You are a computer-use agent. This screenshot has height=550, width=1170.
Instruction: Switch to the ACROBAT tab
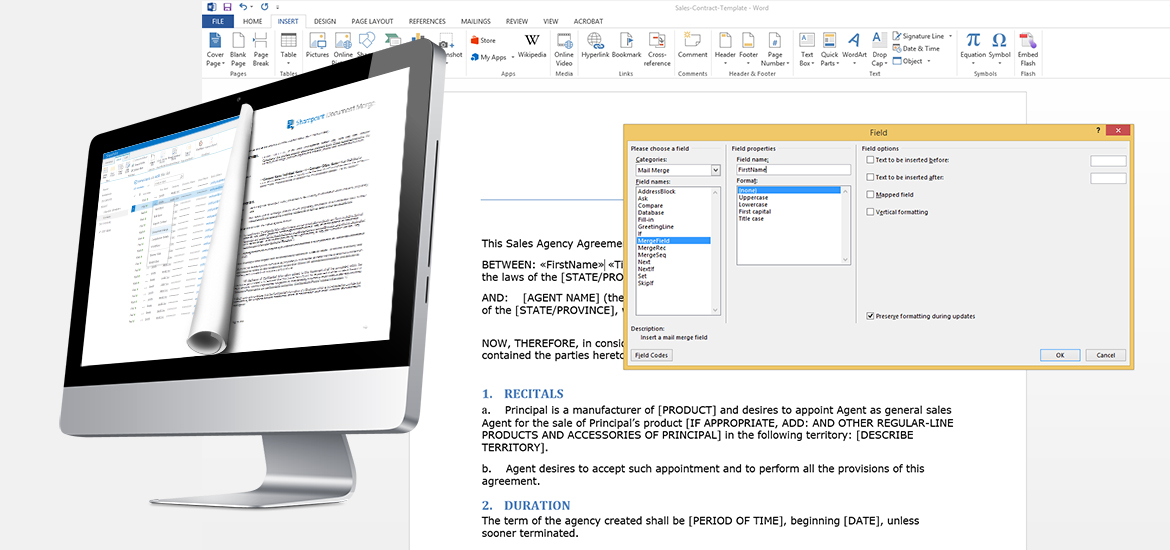coord(587,22)
